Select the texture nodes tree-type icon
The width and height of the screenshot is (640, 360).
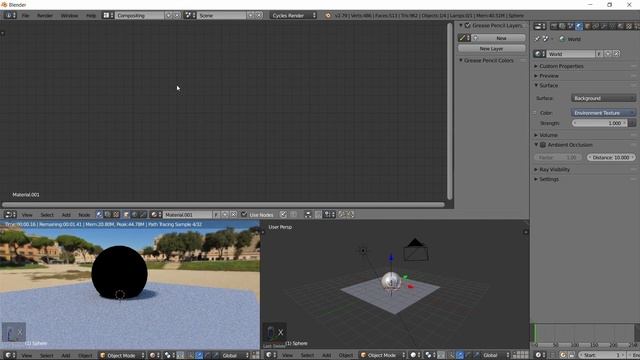(116, 214)
